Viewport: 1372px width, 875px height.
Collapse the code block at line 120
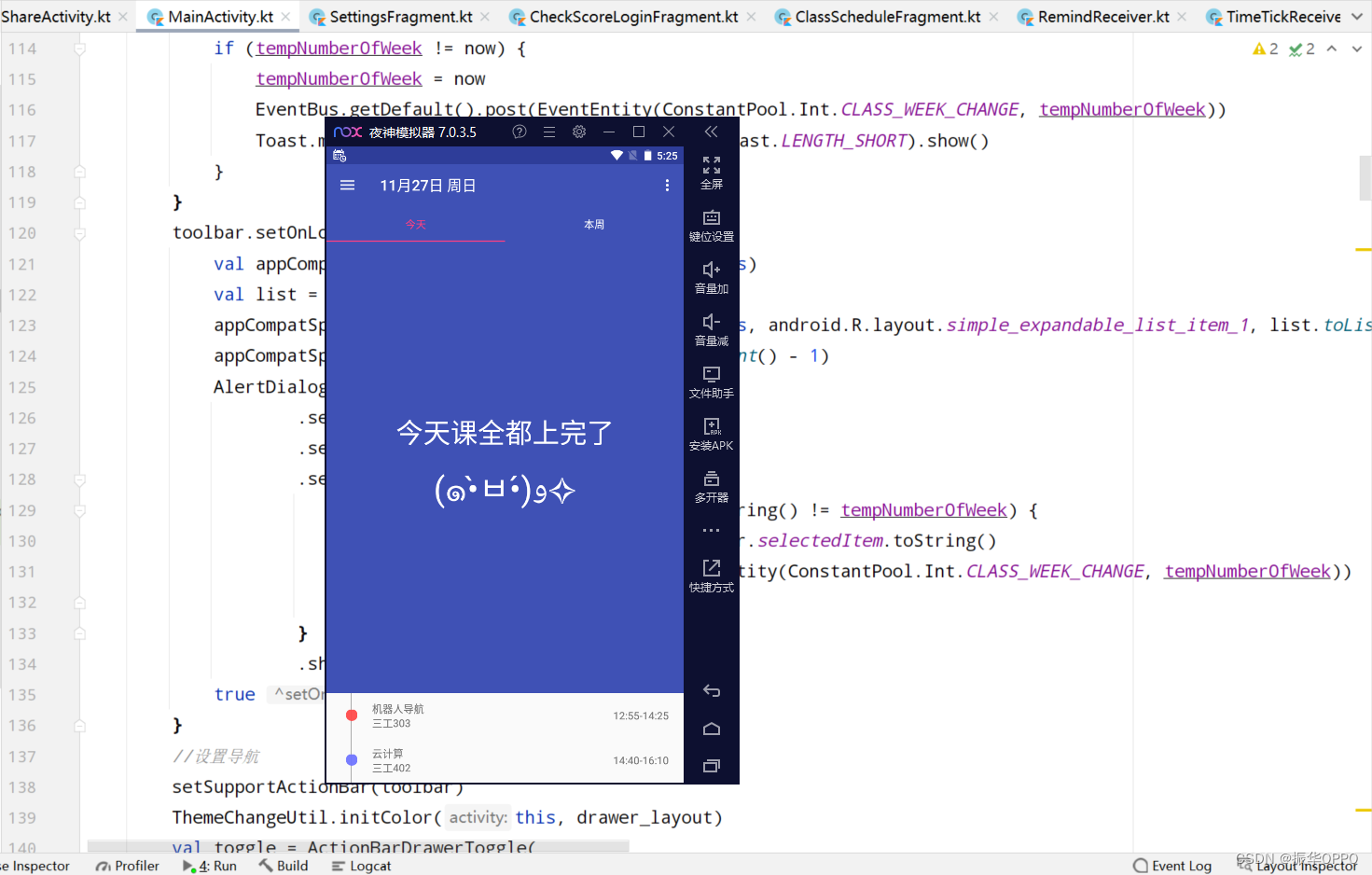coord(80,233)
